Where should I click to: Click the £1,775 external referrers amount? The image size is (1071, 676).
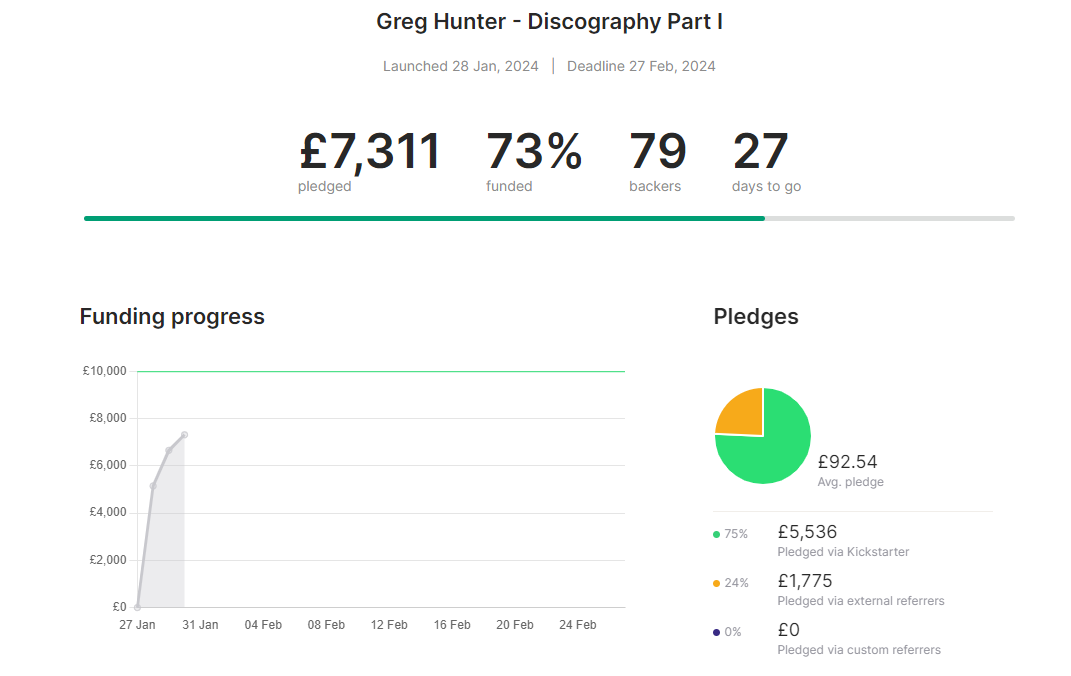[x=805, y=581]
